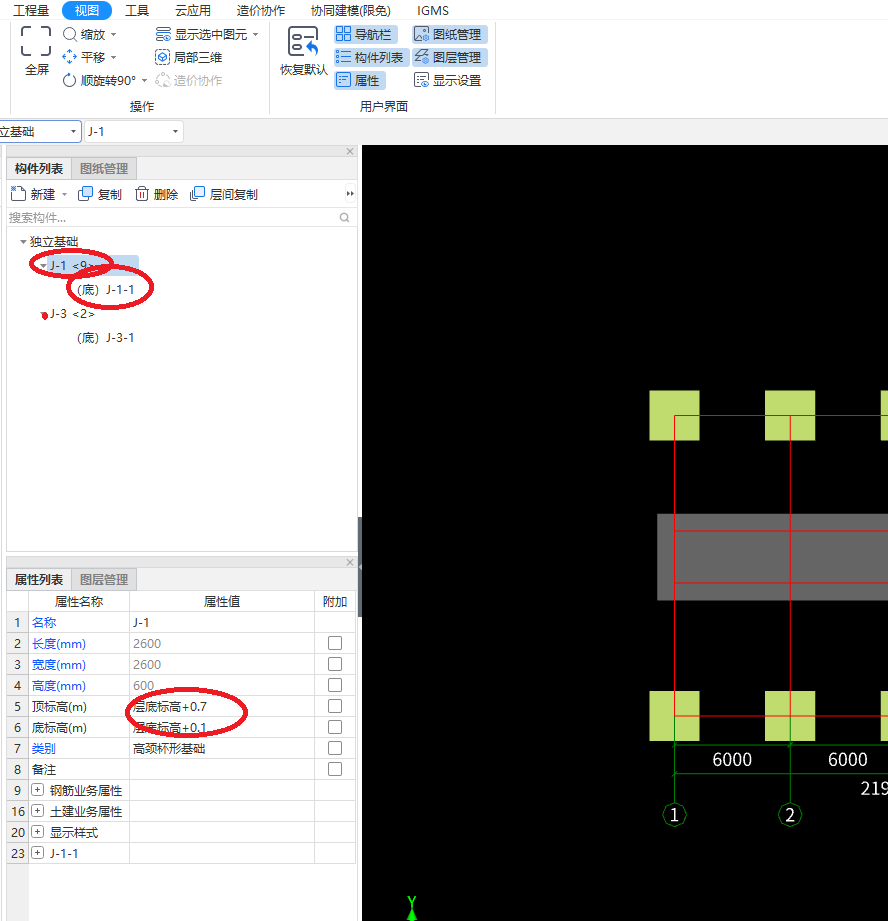Open the 造价协作 ribbon tab
Viewport: 888px width, 921px height.
click(x=261, y=11)
